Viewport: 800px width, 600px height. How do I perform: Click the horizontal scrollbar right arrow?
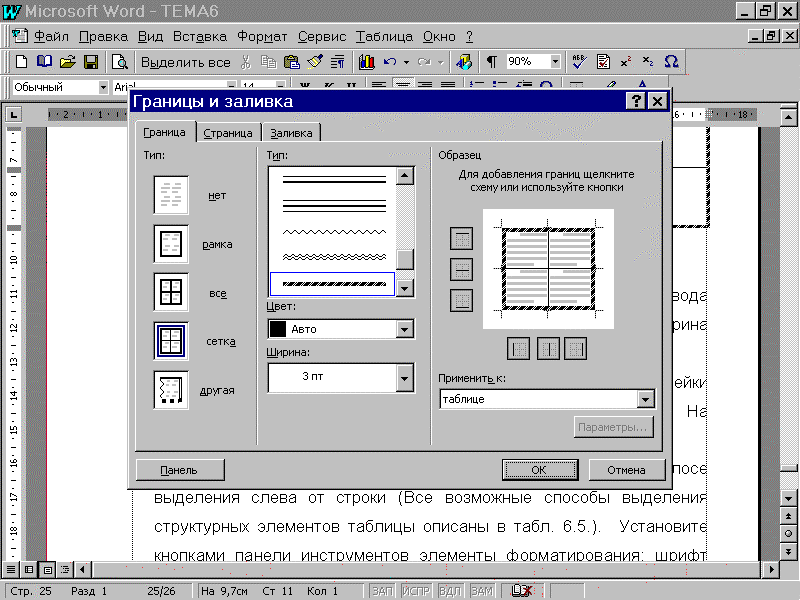coord(771,569)
